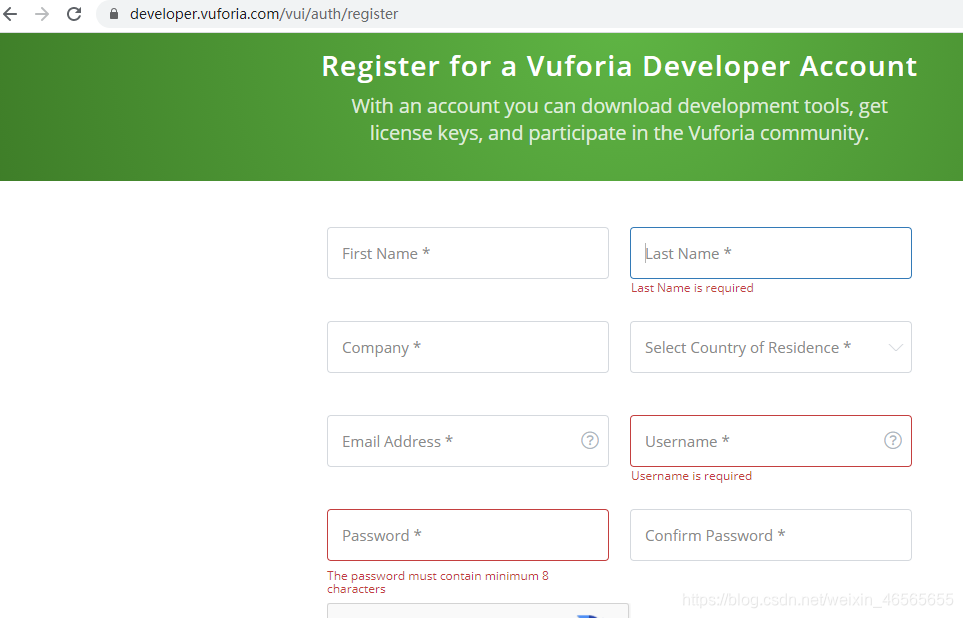Focus the Confirm Password field

(x=771, y=535)
